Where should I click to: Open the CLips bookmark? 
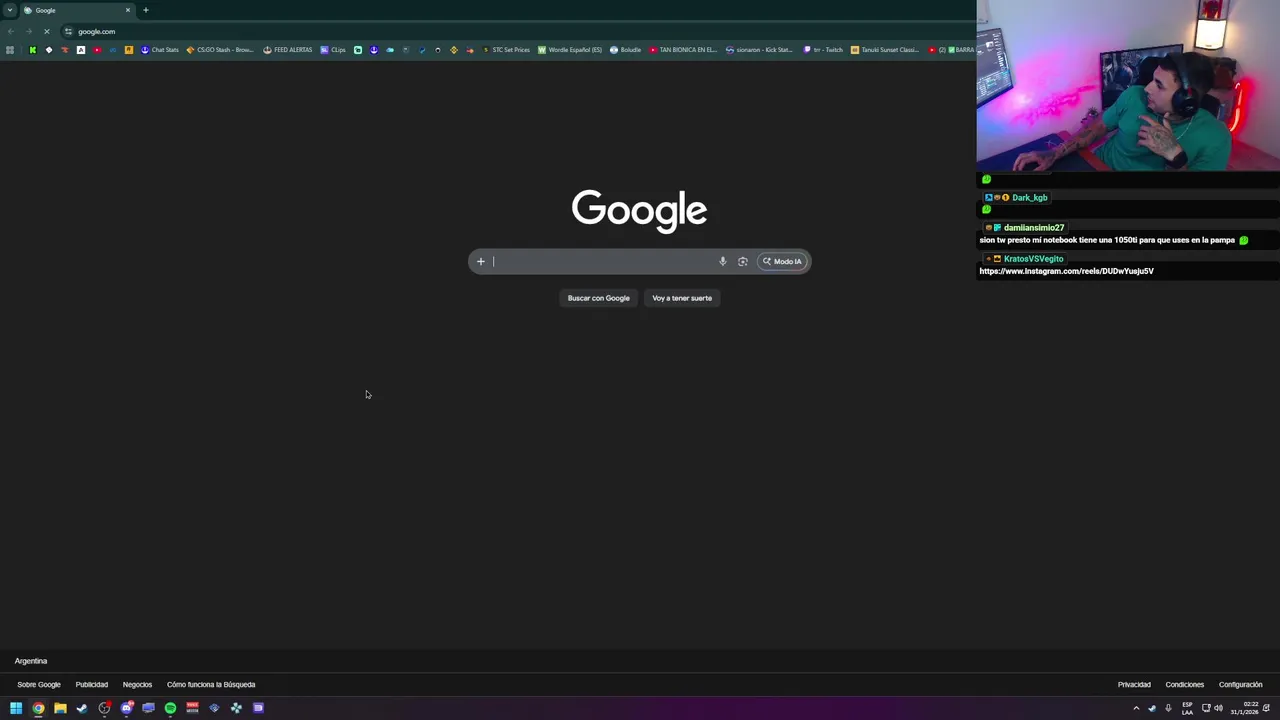pos(333,50)
